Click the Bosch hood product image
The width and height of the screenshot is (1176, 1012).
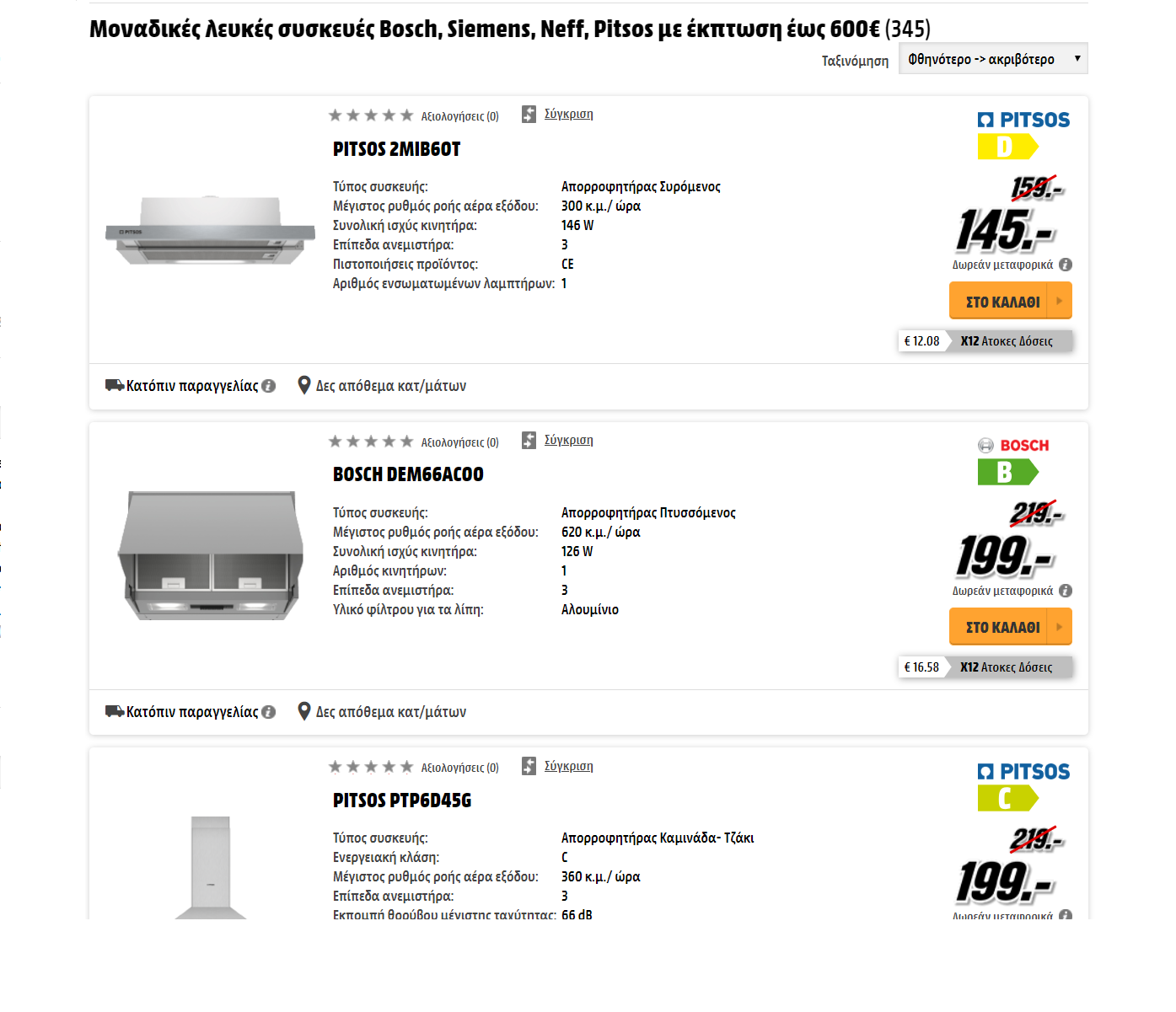pyautogui.click(x=210, y=555)
